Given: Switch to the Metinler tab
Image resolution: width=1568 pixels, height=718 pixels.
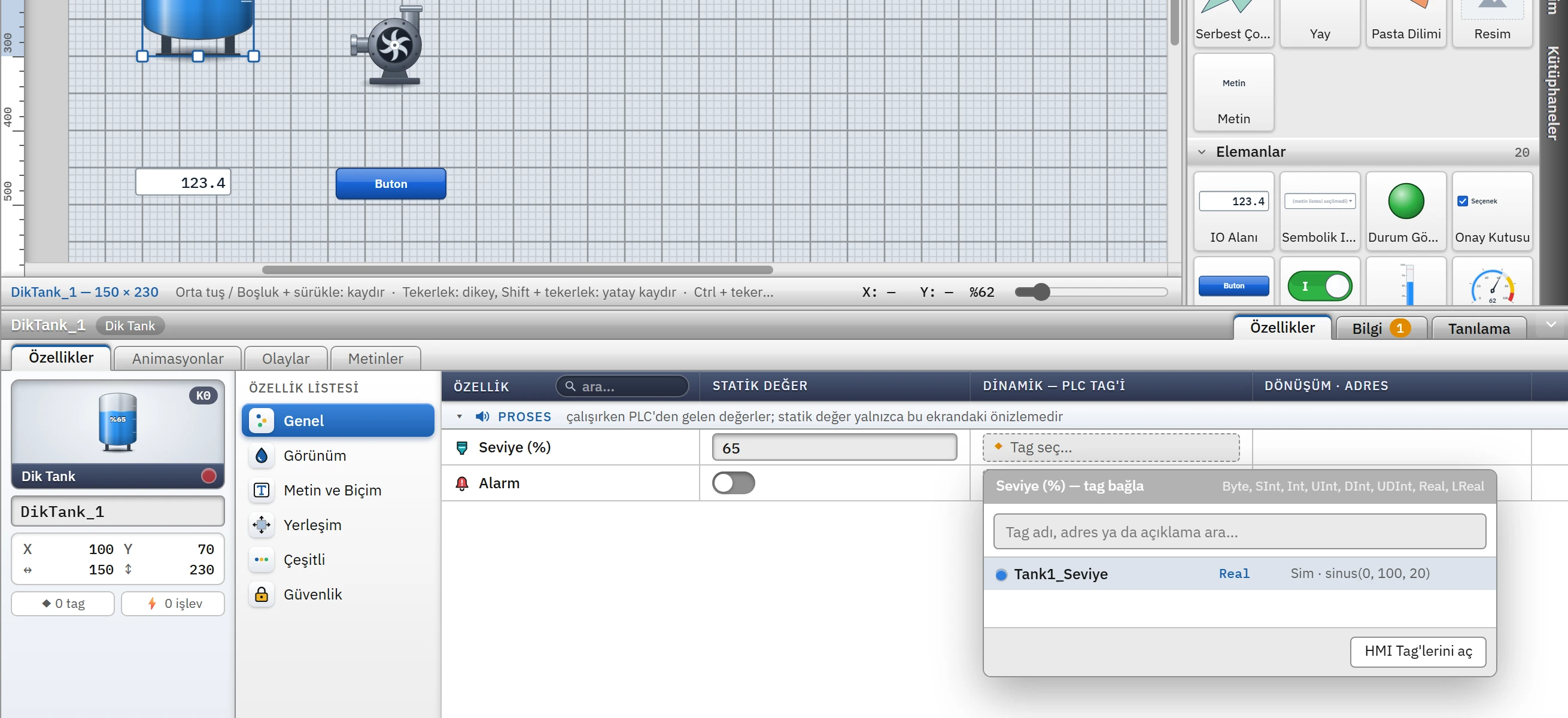Looking at the screenshot, I should pos(376,358).
